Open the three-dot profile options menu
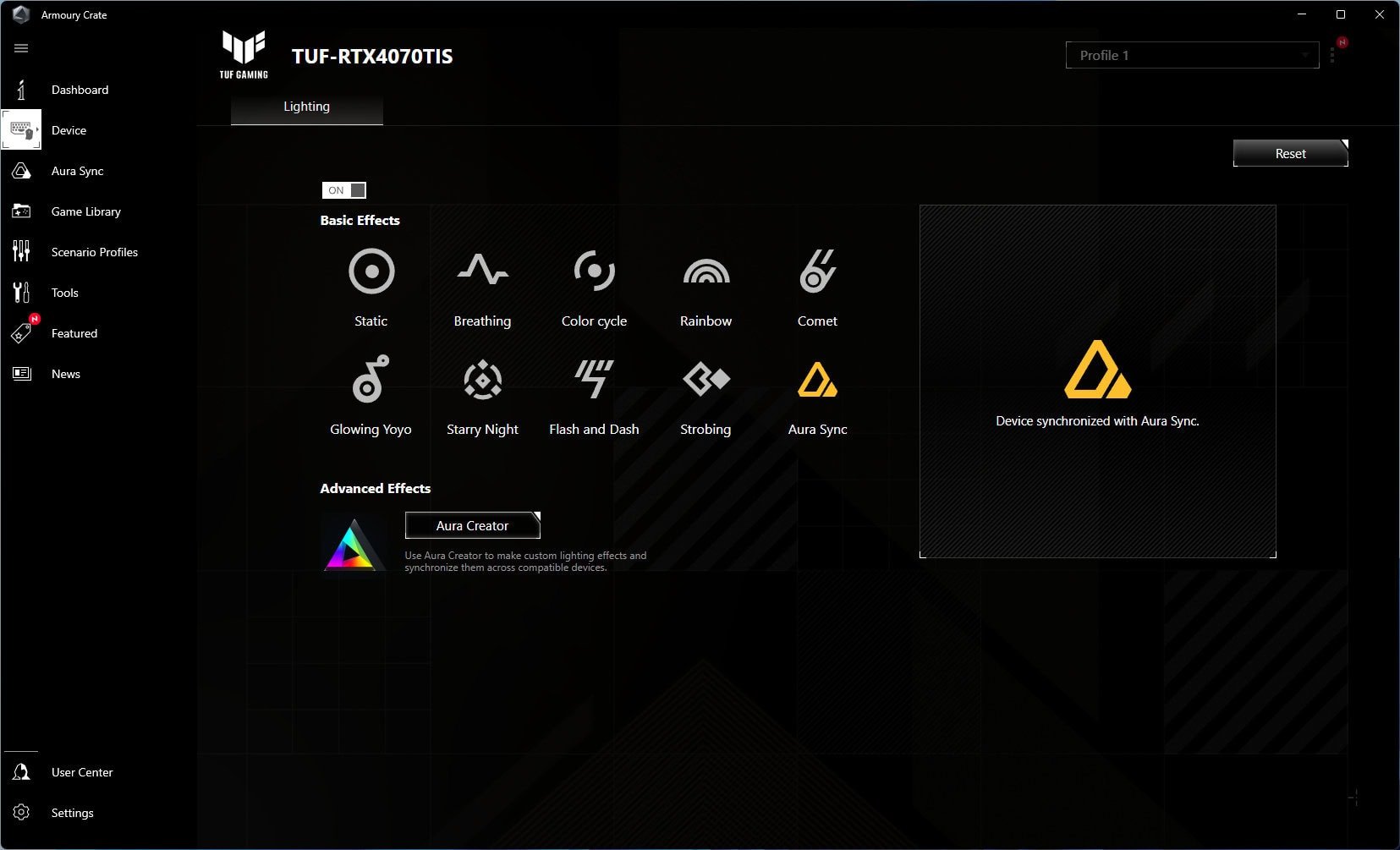This screenshot has width=1400, height=850. [1332, 56]
